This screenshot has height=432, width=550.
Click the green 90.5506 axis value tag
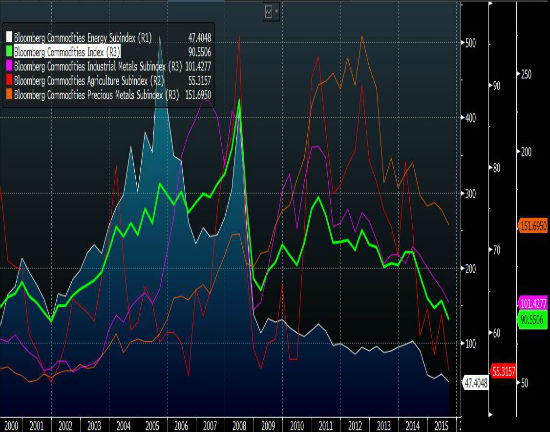point(533,319)
